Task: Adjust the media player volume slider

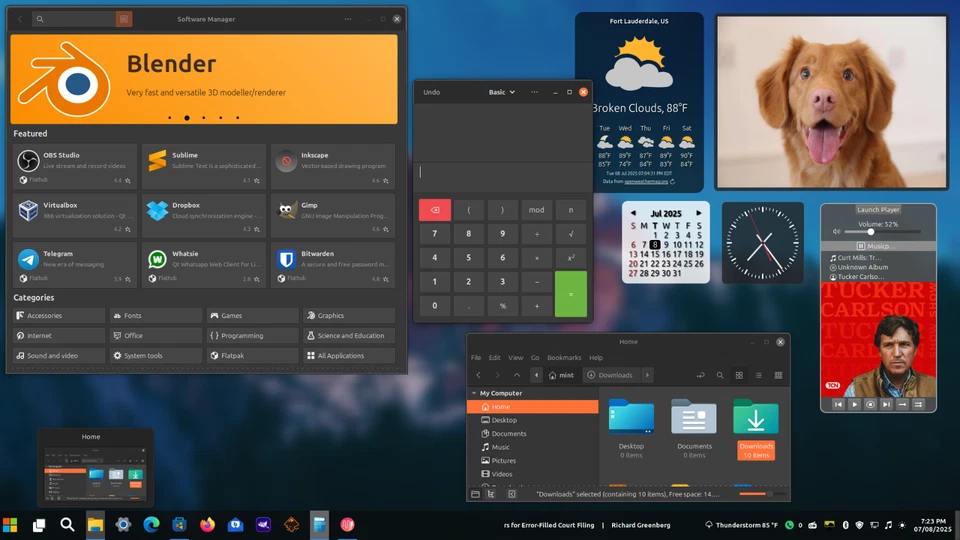Action: click(x=871, y=232)
